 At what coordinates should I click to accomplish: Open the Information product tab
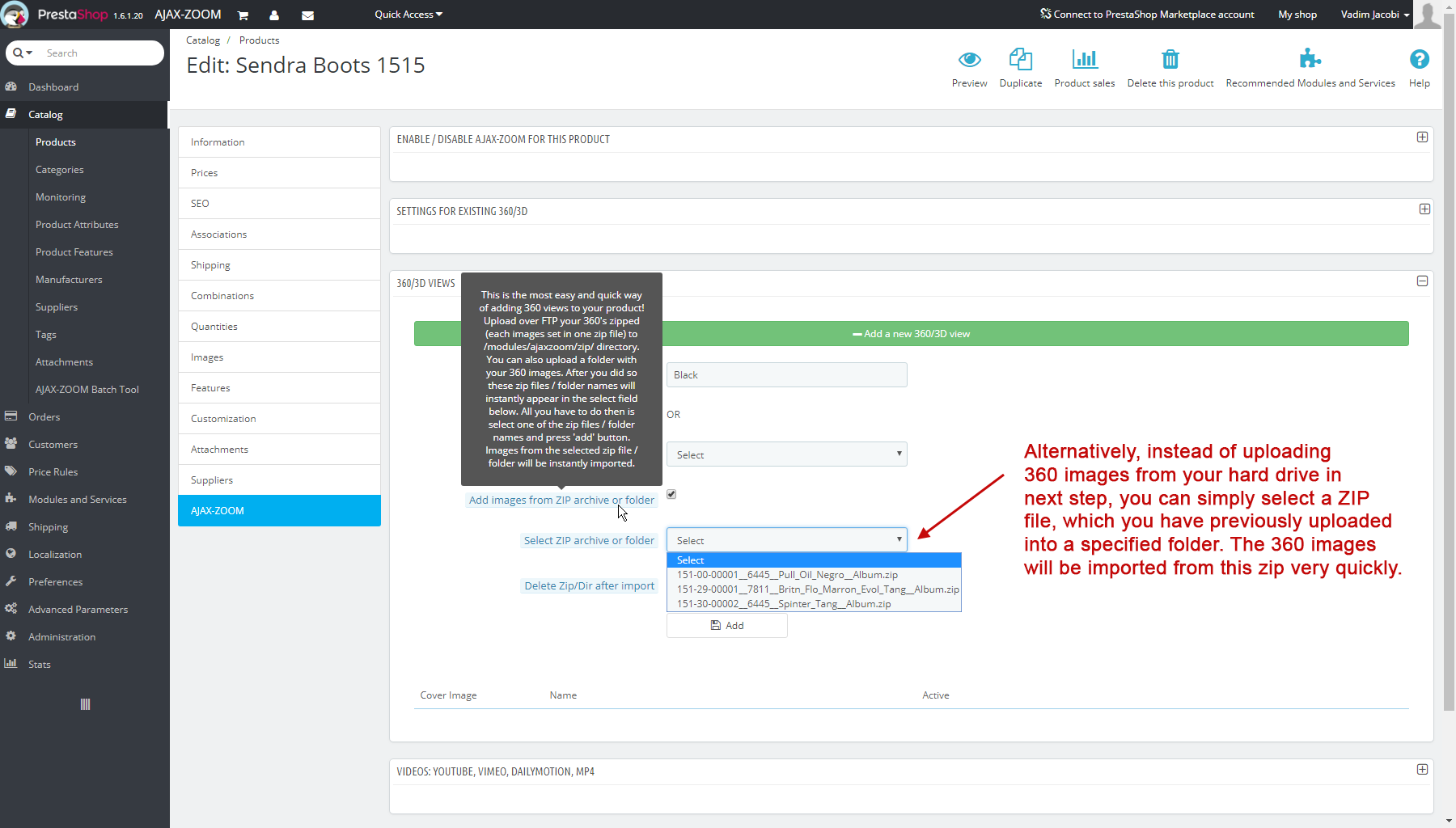279,142
